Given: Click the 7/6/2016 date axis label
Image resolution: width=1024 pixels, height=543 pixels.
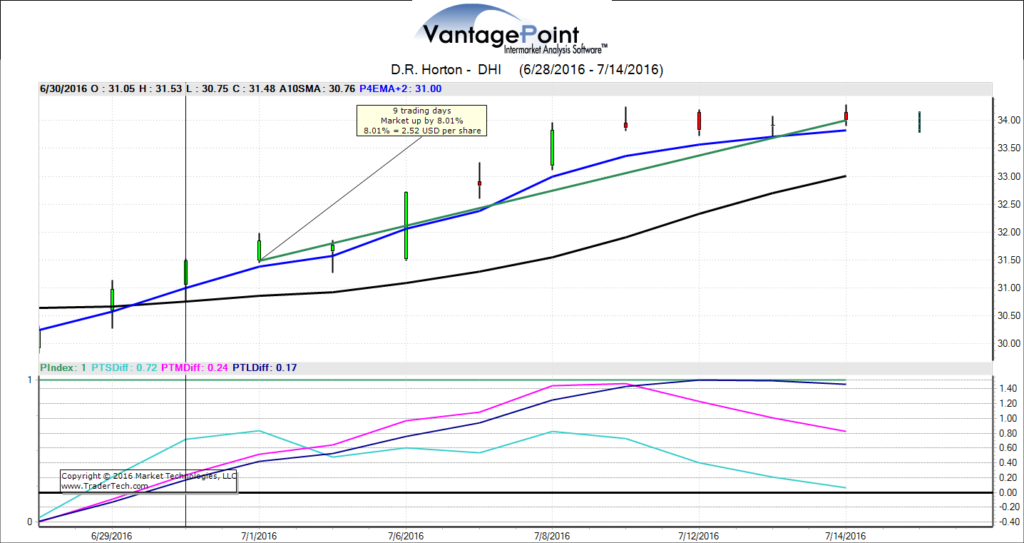Looking at the screenshot, I should 406,535.
